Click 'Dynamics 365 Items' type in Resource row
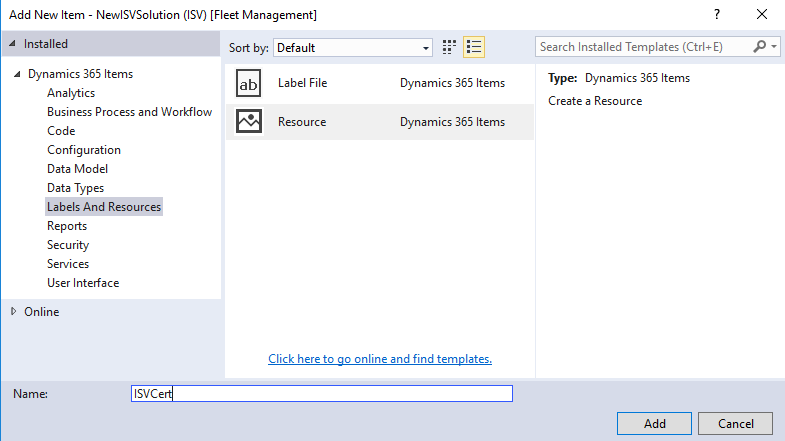The image size is (785, 441). point(452,122)
